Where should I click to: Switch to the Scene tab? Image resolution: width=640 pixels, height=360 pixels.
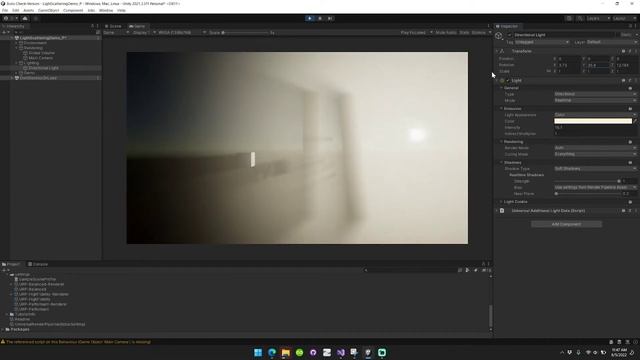pos(113,26)
